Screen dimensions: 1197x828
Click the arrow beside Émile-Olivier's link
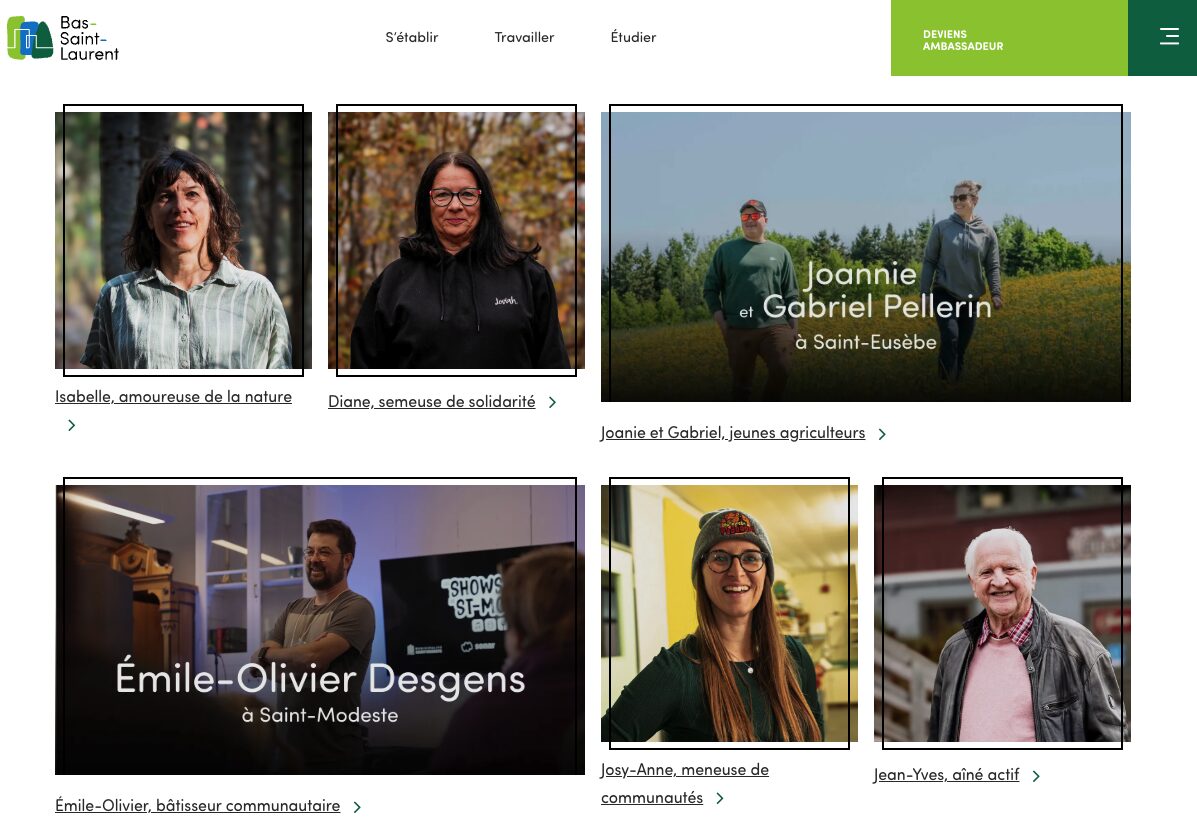coord(357,807)
